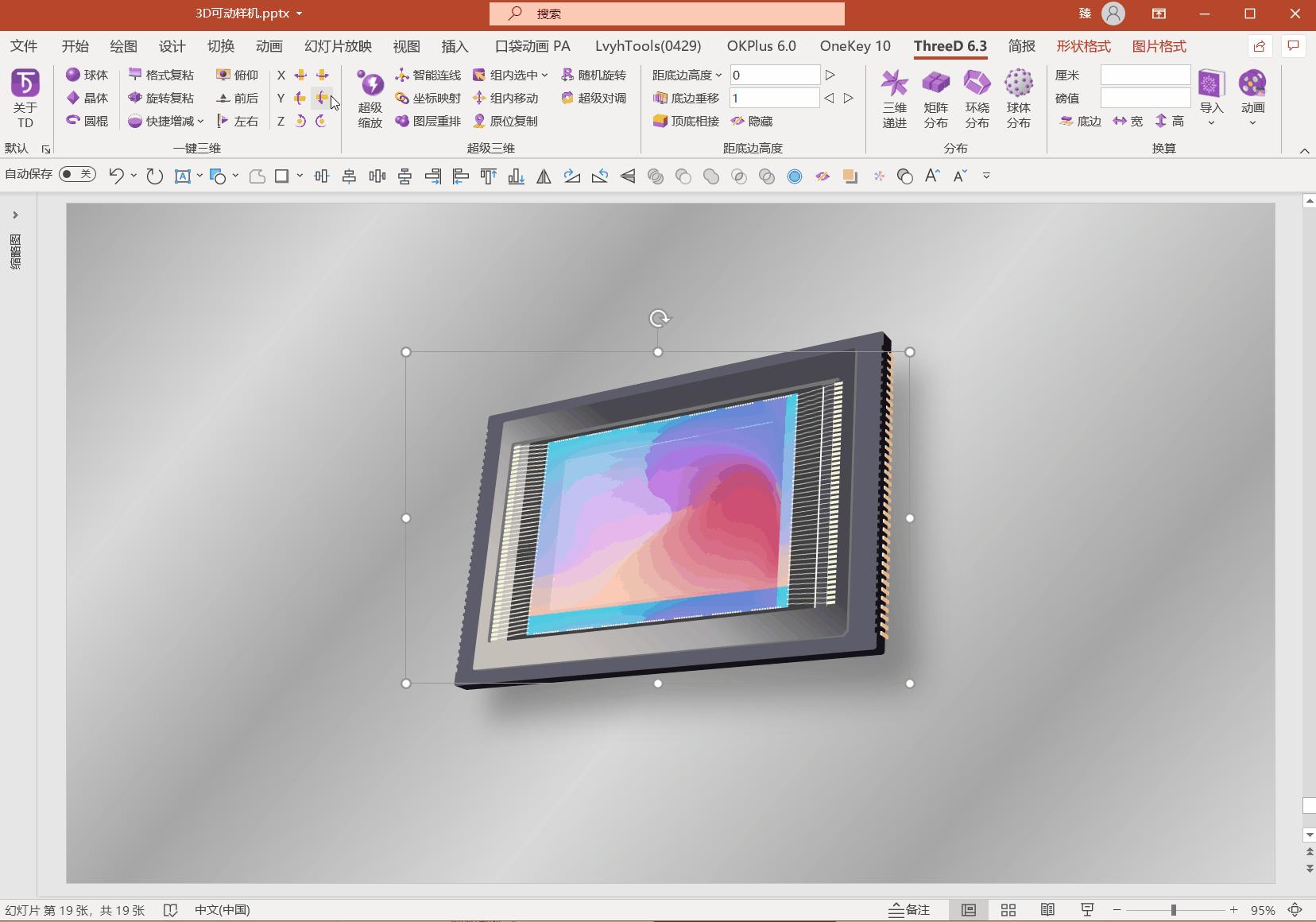
Task: Click the 厘米 centimeter input field
Action: coord(1145,75)
